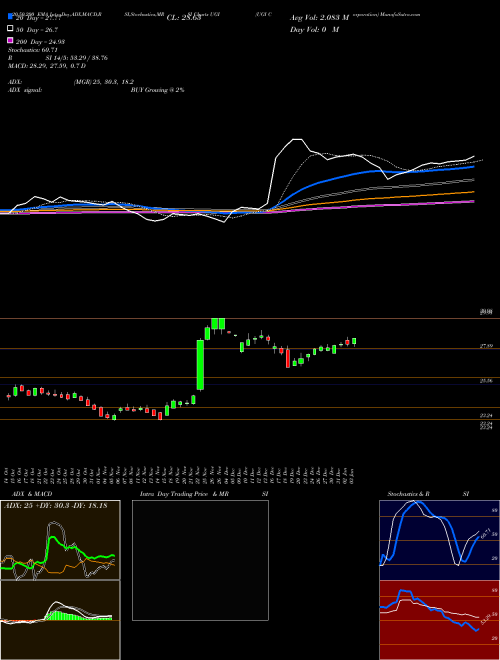
Task: Click the 'ADX signal:' label
Action: 25,90
